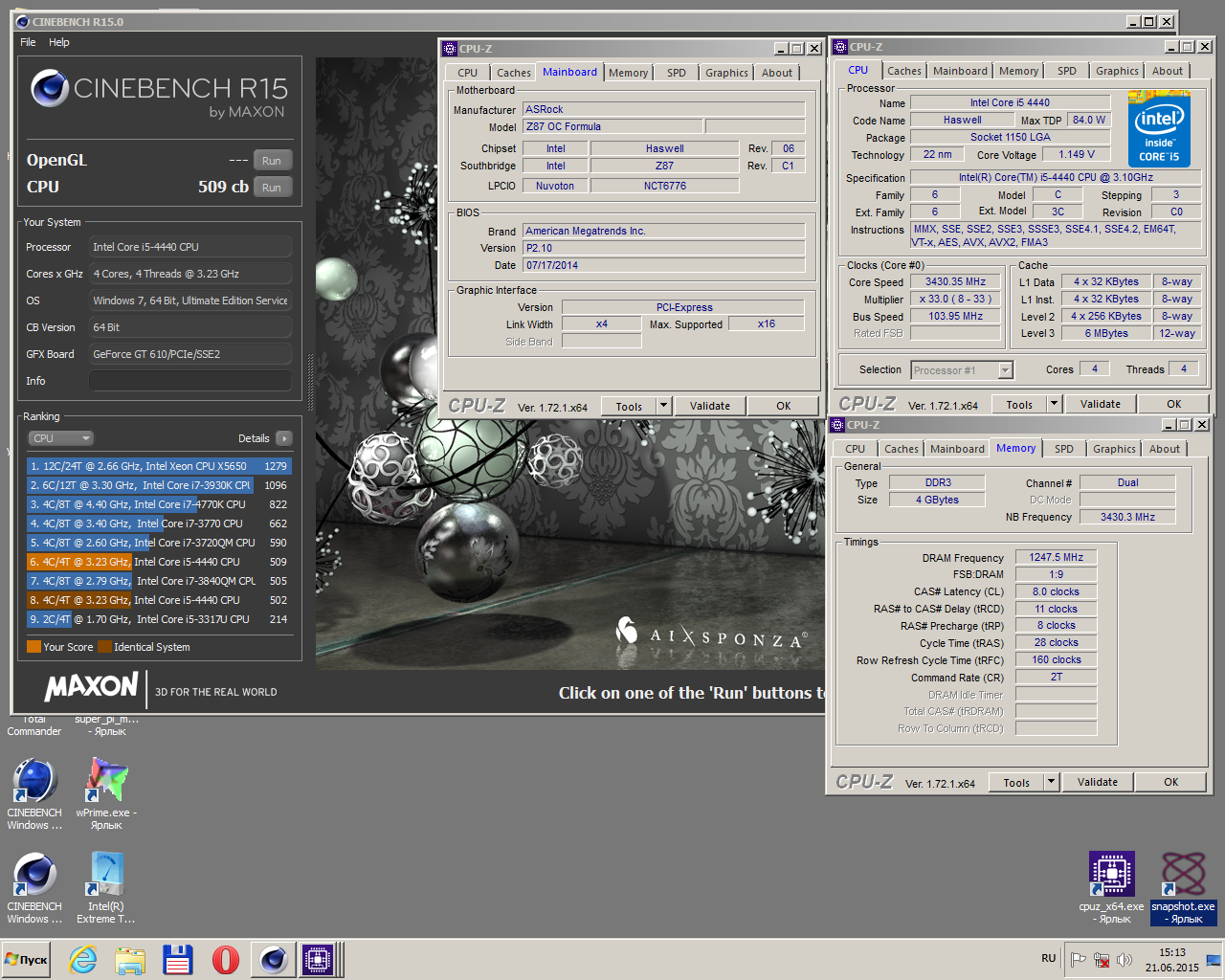The height and width of the screenshot is (980, 1225).
Task: Select ranking row 1 Xeon X5650
Action: tap(159, 466)
